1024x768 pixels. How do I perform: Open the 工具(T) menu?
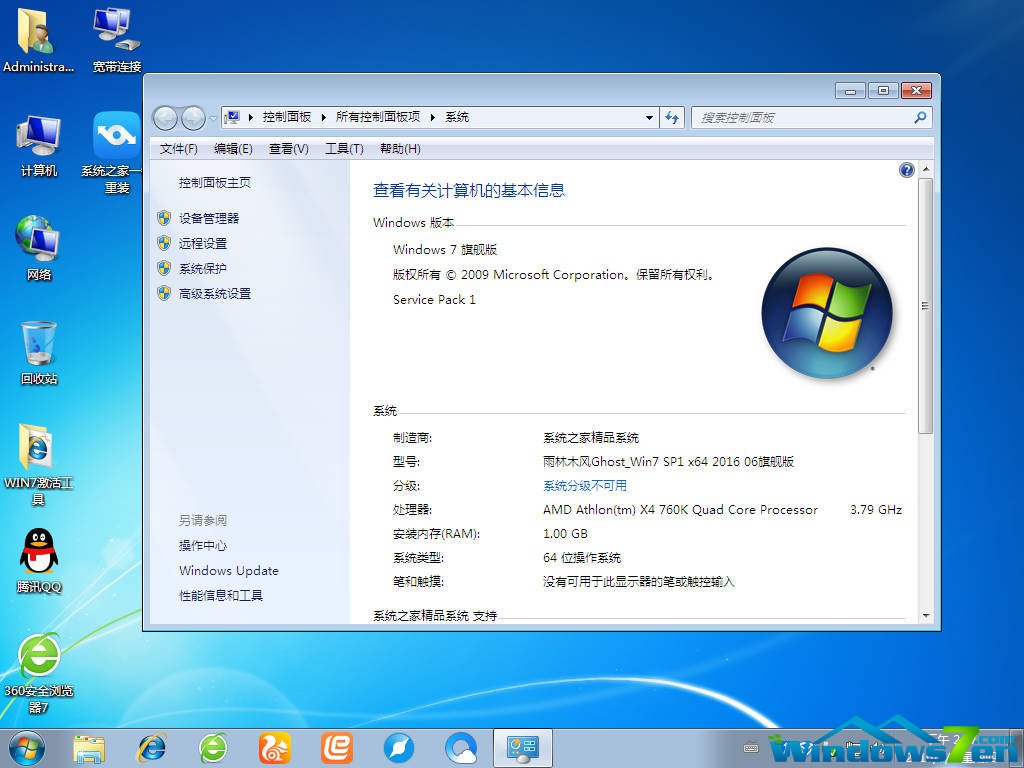point(344,148)
